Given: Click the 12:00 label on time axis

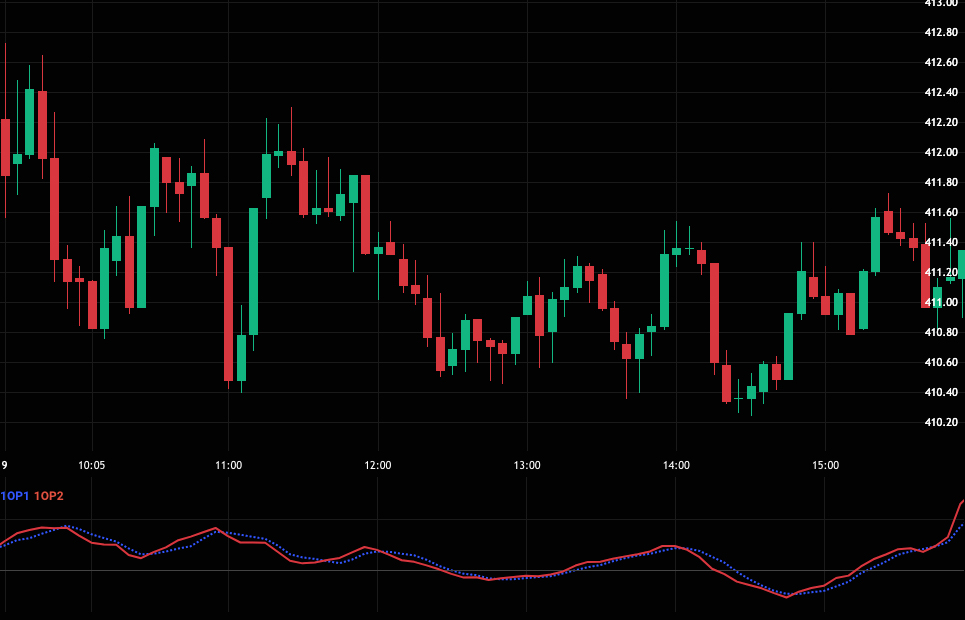Looking at the screenshot, I should [x=378, y=465].
